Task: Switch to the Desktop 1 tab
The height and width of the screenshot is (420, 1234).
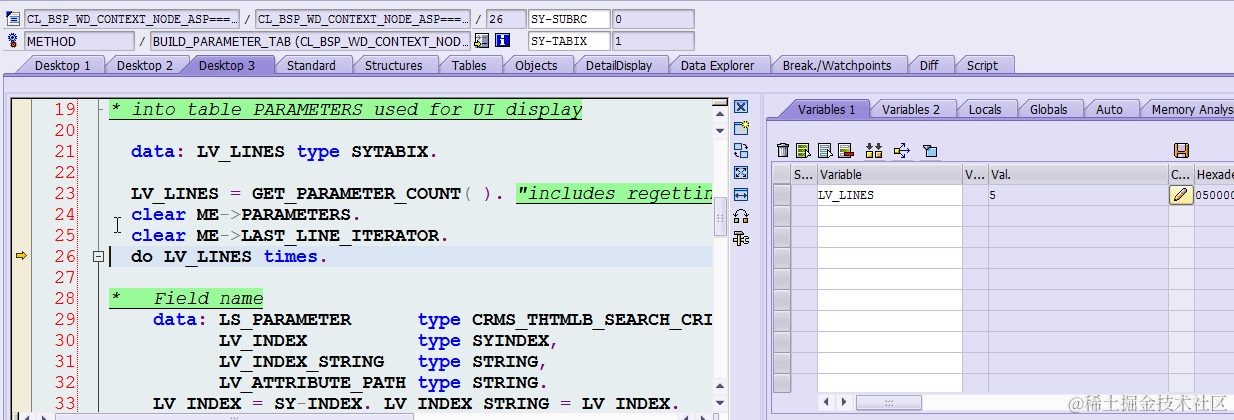Action: point(63,65)
